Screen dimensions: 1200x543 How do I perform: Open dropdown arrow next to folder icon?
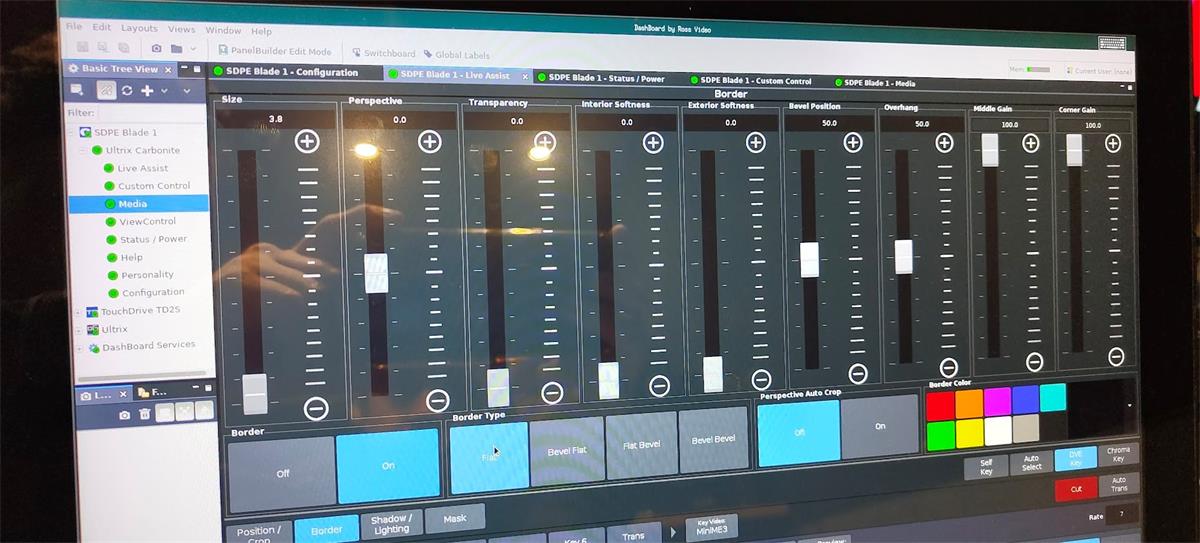192,48
